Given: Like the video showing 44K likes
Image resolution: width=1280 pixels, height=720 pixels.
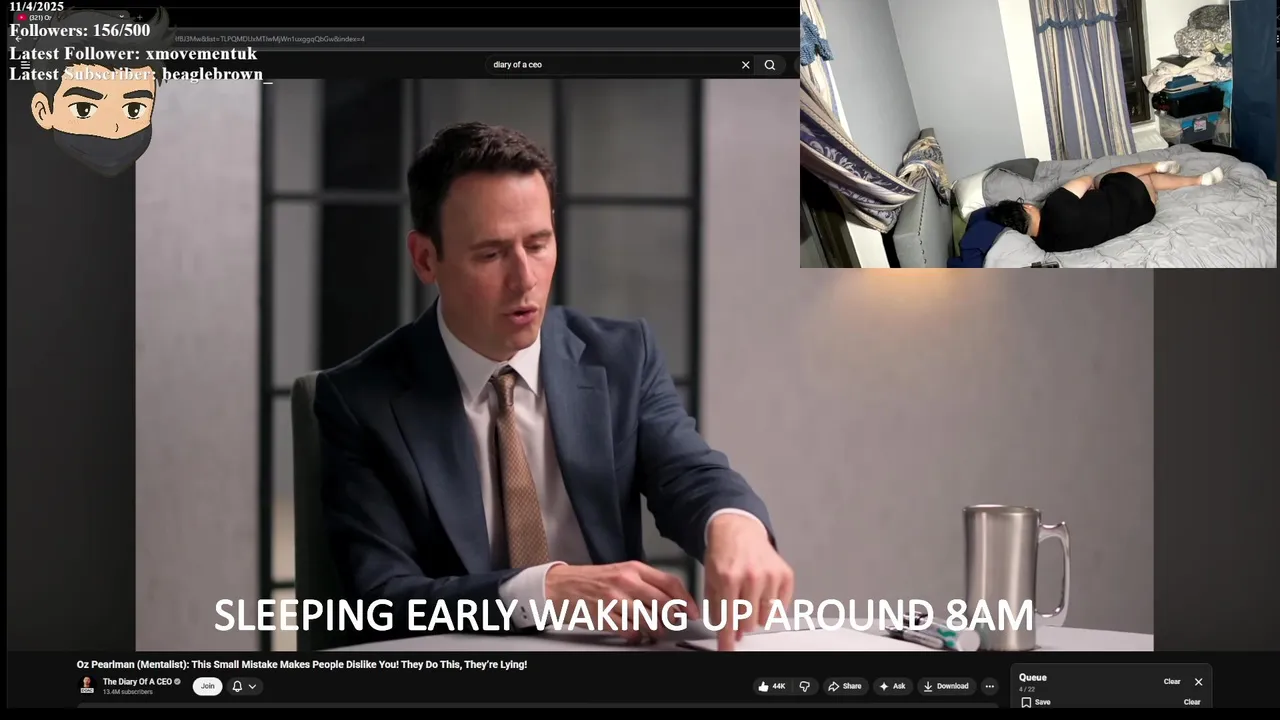Looking at the screenshot, I should pos(771,686).
